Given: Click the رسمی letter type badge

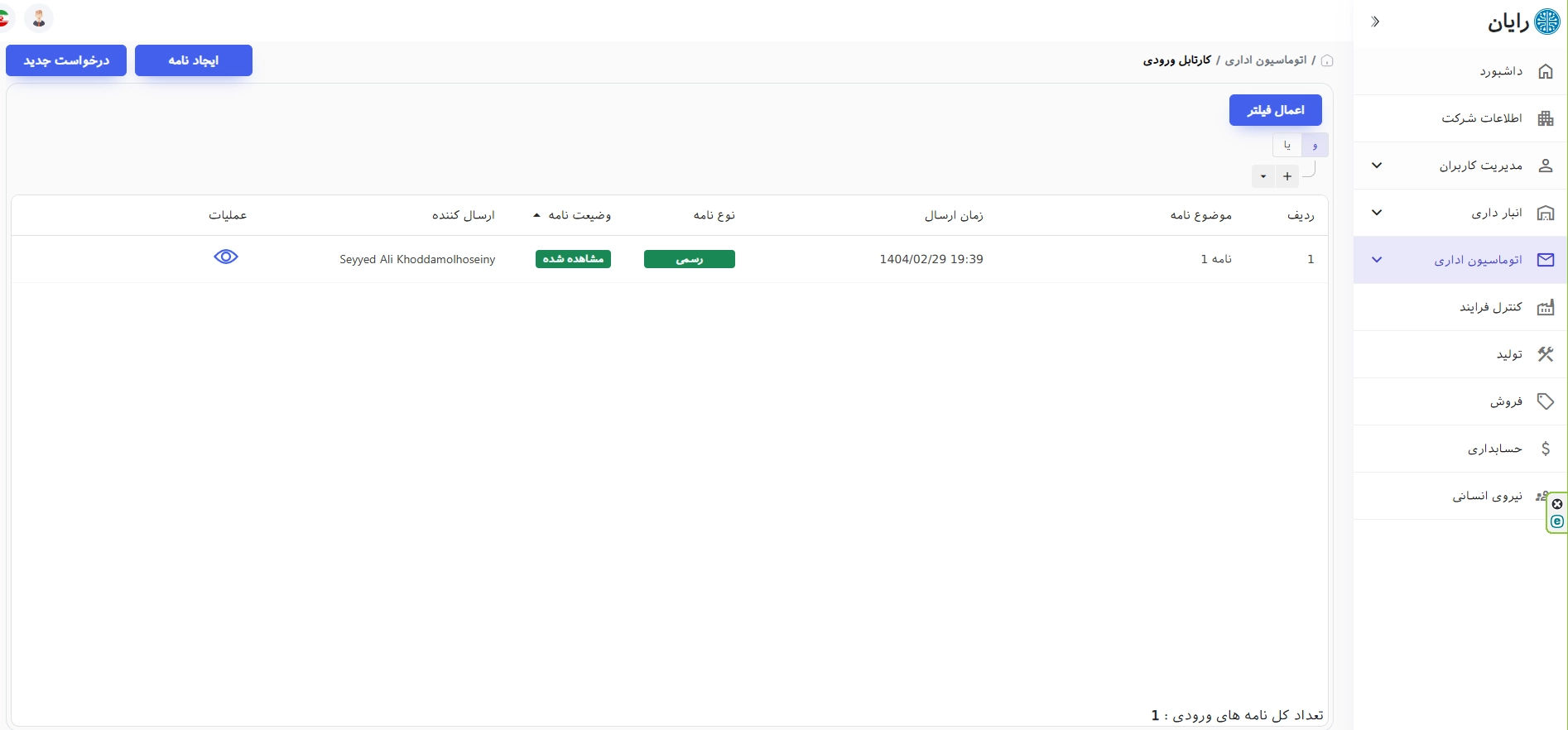Looking at the screenshot, I should coord(690,259).
